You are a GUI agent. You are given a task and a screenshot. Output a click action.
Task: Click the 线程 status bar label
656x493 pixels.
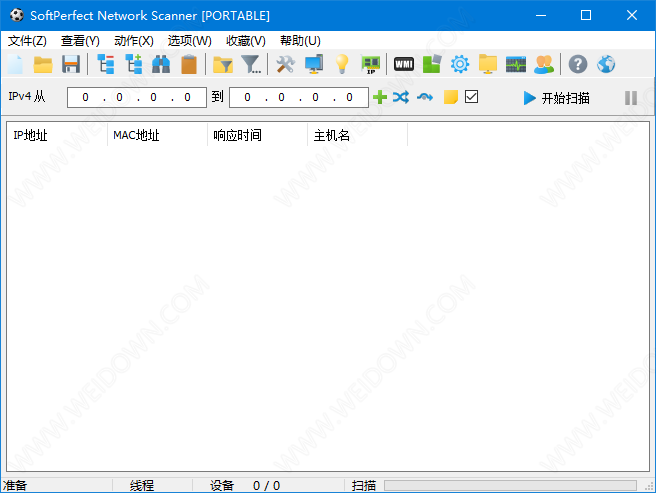142,485
